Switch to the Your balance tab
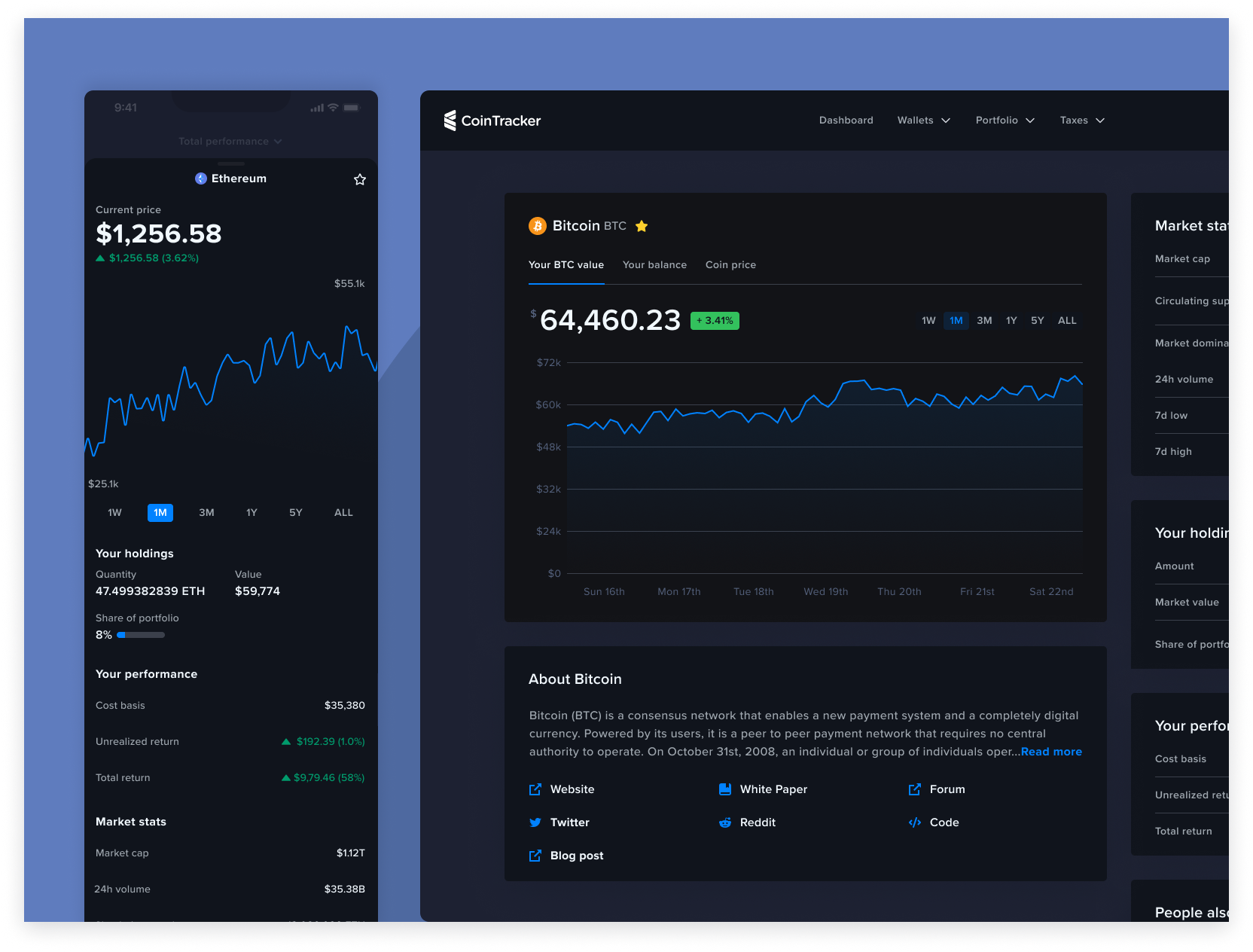This screenshot has width=1253, height=952. 654,265
